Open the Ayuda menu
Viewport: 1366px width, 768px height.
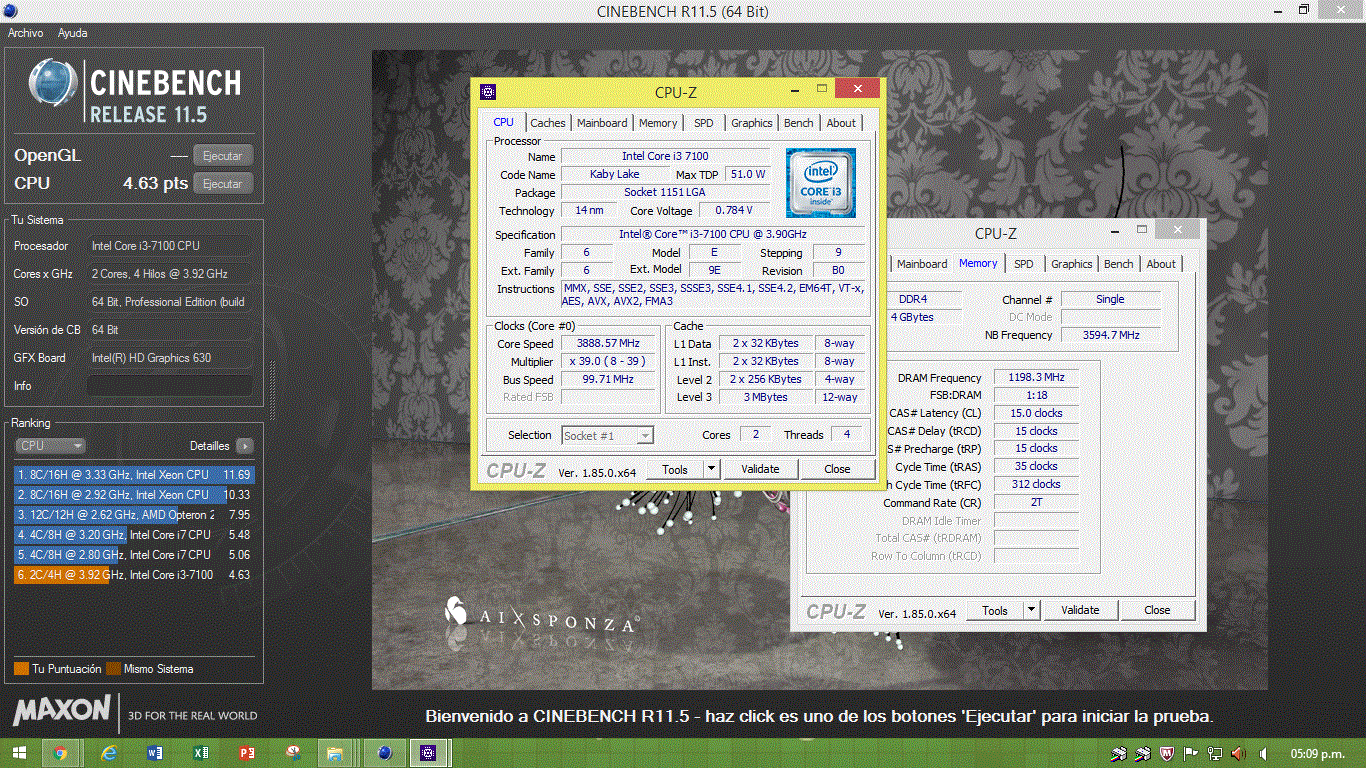click(72, 33)
